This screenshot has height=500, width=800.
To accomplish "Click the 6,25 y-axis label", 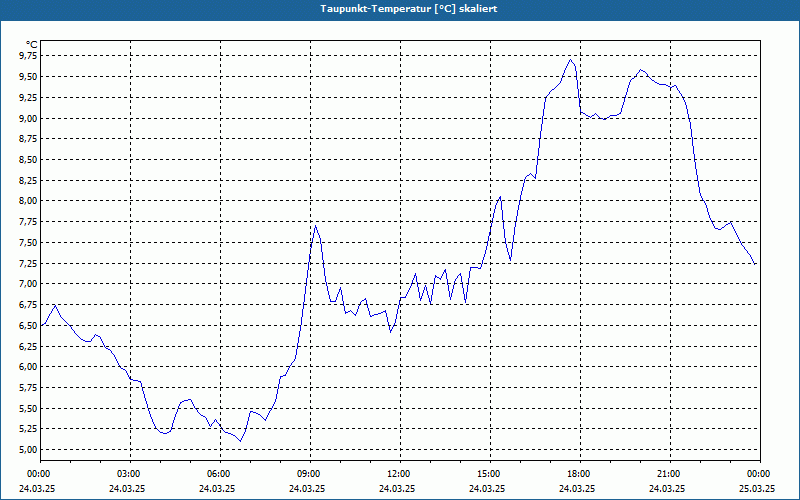I will 29,346.
